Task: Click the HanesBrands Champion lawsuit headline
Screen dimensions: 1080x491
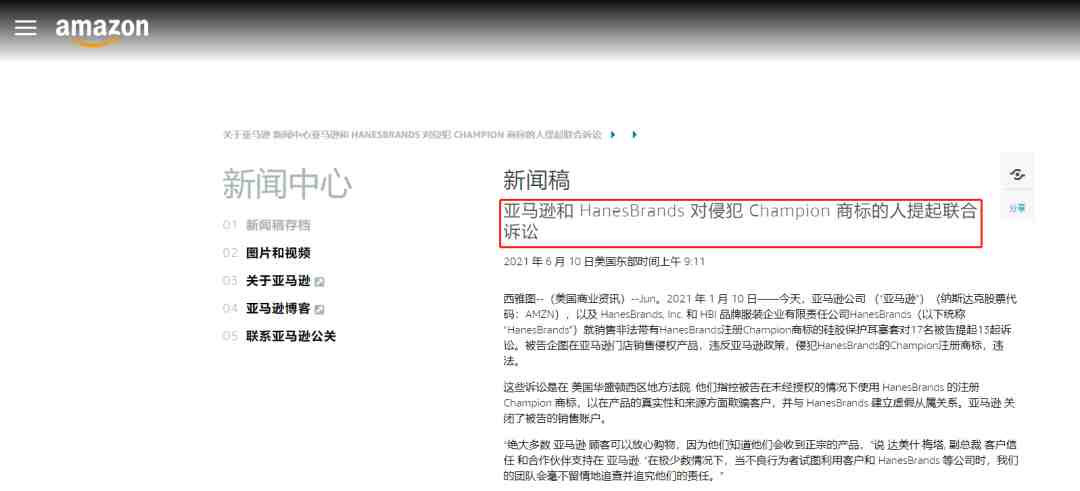Action: [x=740, y=222]
